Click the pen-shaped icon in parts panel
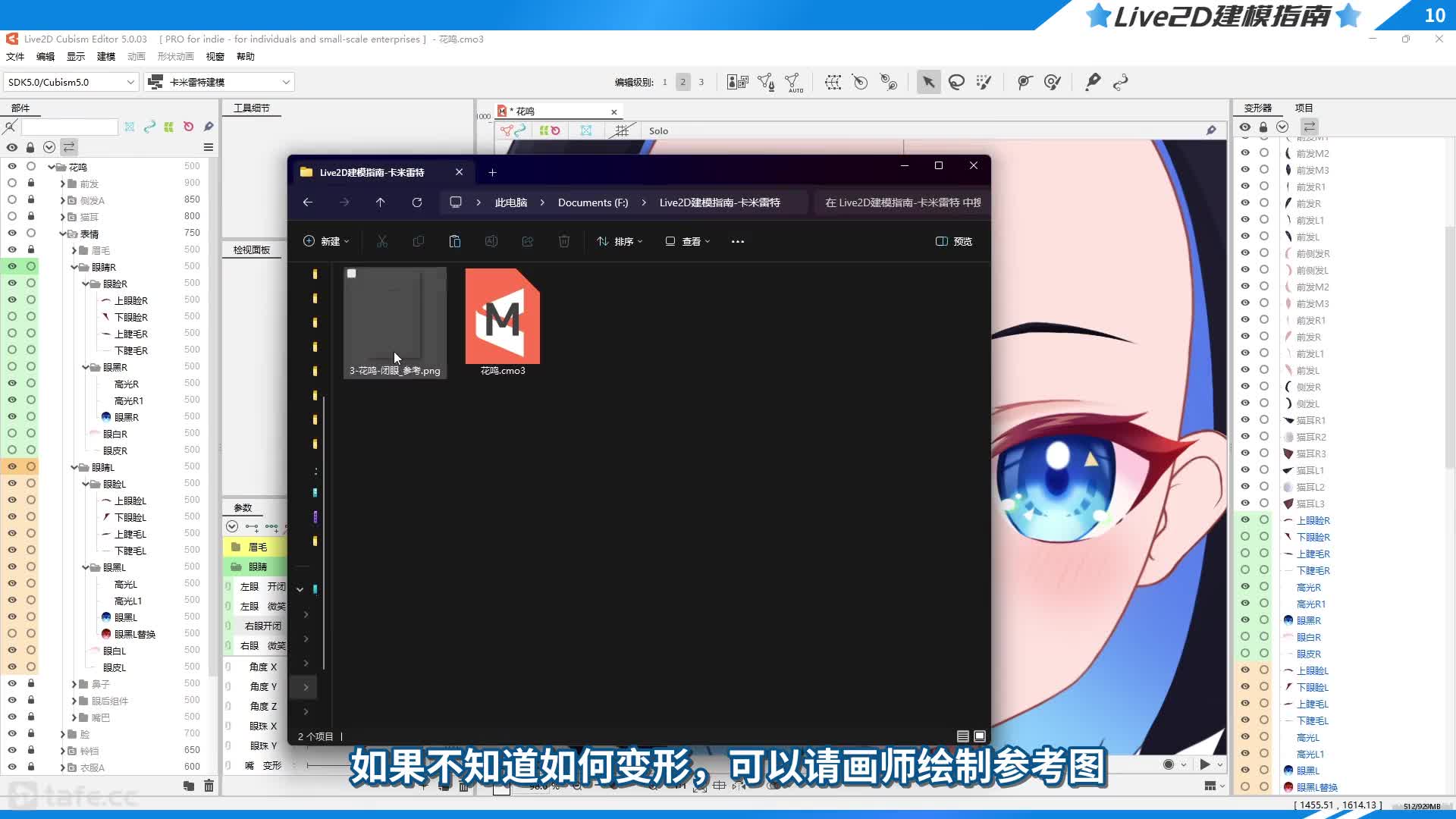 point(209,127)
